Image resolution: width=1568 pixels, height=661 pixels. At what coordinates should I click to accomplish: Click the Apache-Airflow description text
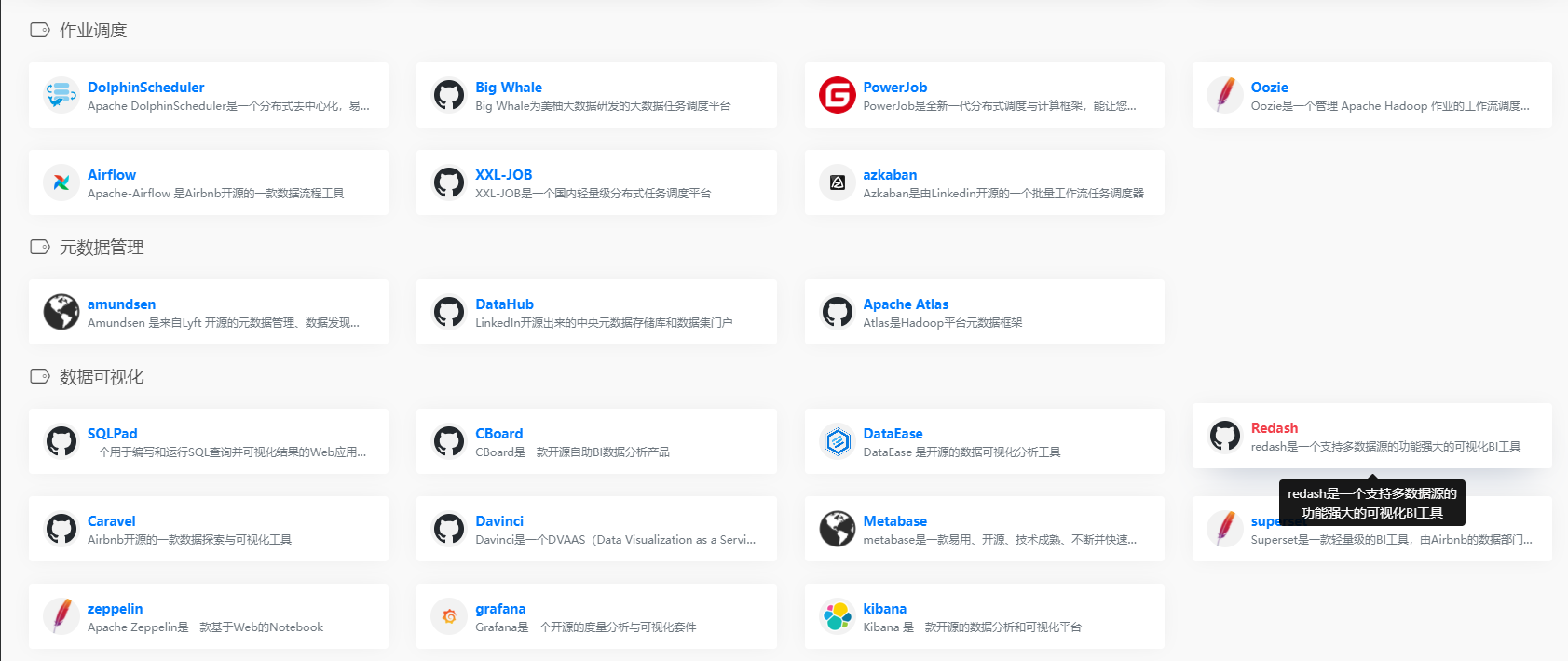pos(216,194)
